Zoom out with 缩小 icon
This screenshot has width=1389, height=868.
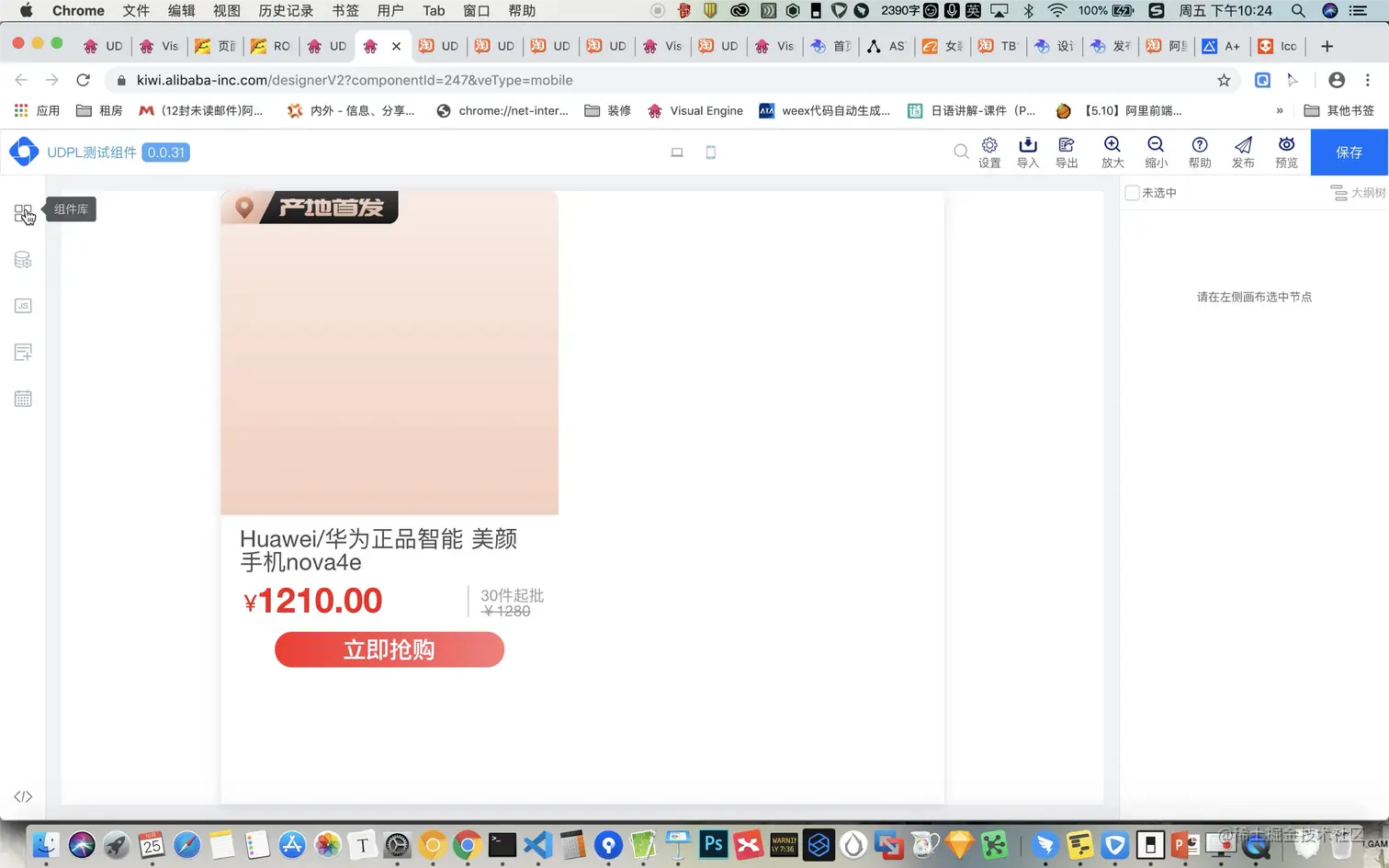(1156, 152)
